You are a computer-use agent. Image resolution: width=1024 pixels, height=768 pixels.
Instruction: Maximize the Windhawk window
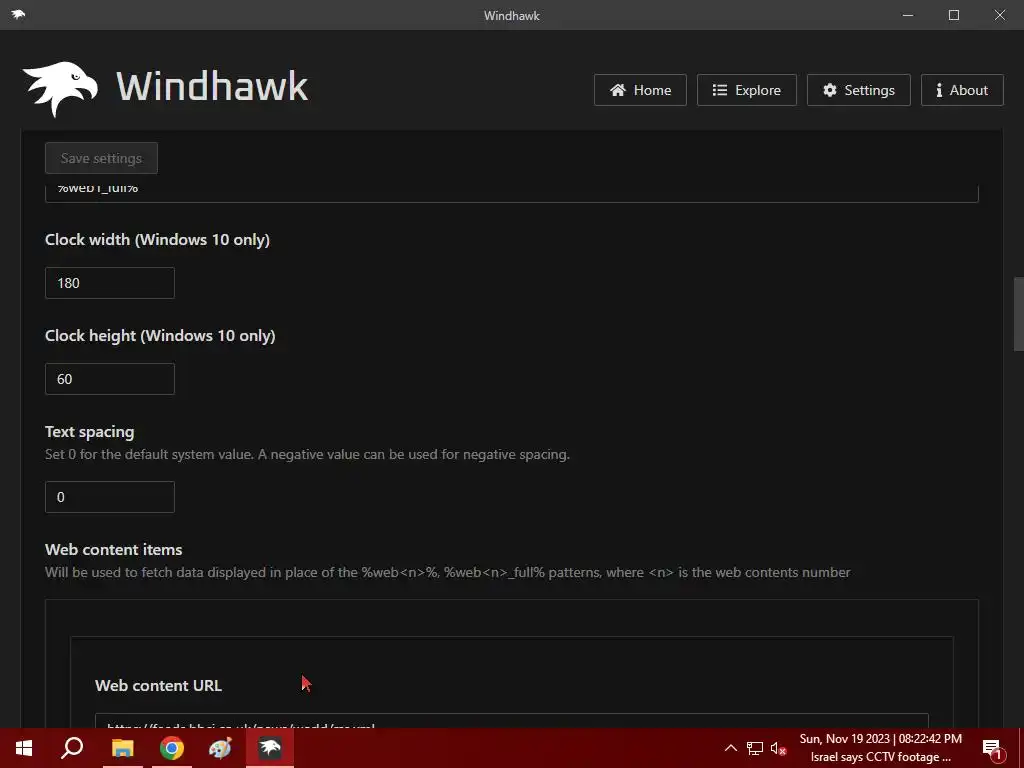953,15
